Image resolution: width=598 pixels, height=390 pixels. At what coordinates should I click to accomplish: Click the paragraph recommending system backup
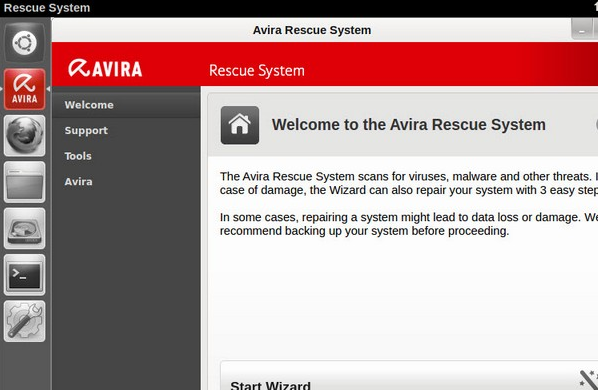click(409, 224)
